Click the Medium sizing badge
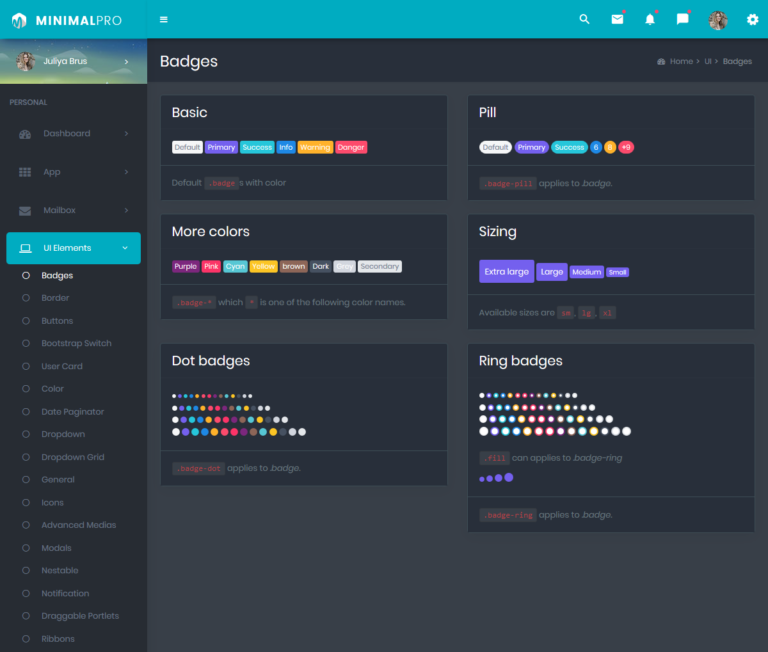Viewport: 768px width, 652px height. click(586, 272)
